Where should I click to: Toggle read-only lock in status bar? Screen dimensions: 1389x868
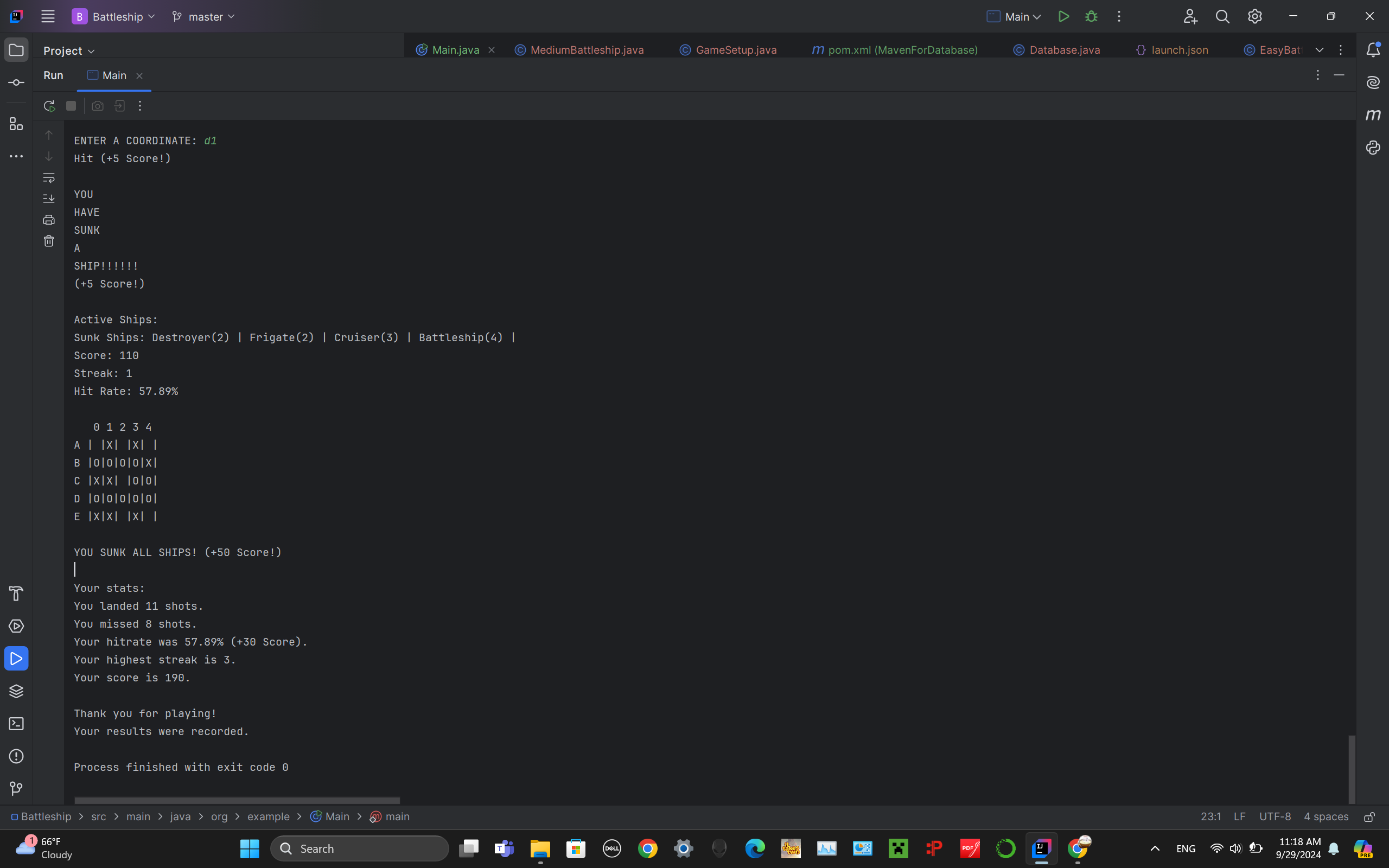[1369, 817]
